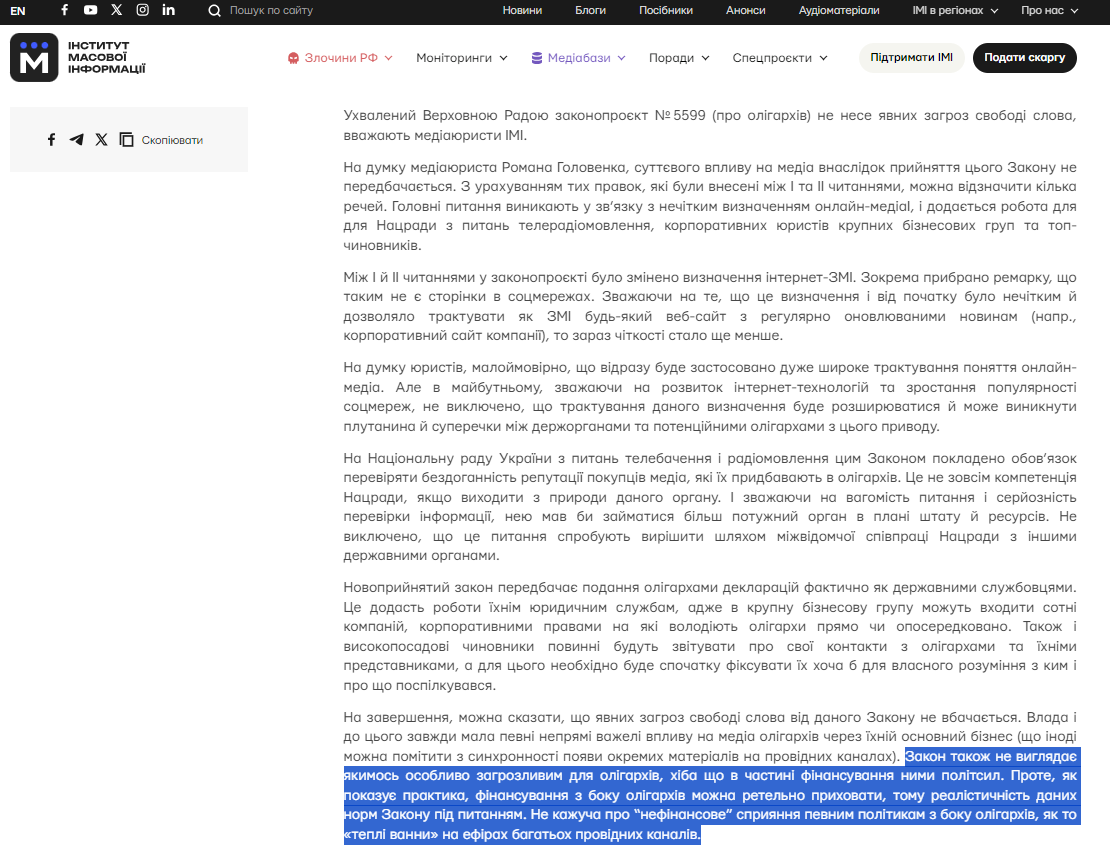Image resolution: width=1110 pixels, height=846 pixels.
Task: Expand the Поради menu
Action: [x=679, y=58]
